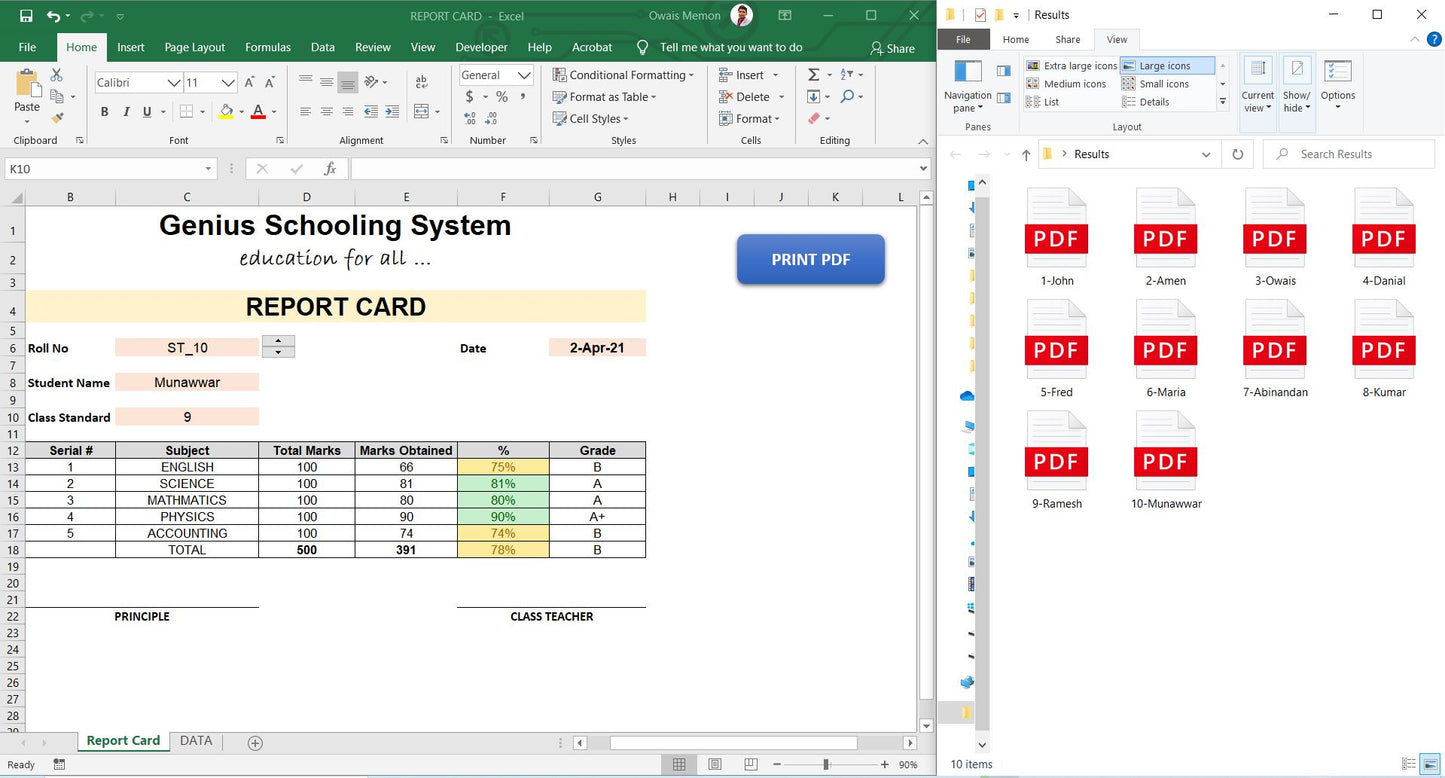1445x778 pixels.
Task: Open the Calibri font name dropdown
Action: tap(174, 83)
